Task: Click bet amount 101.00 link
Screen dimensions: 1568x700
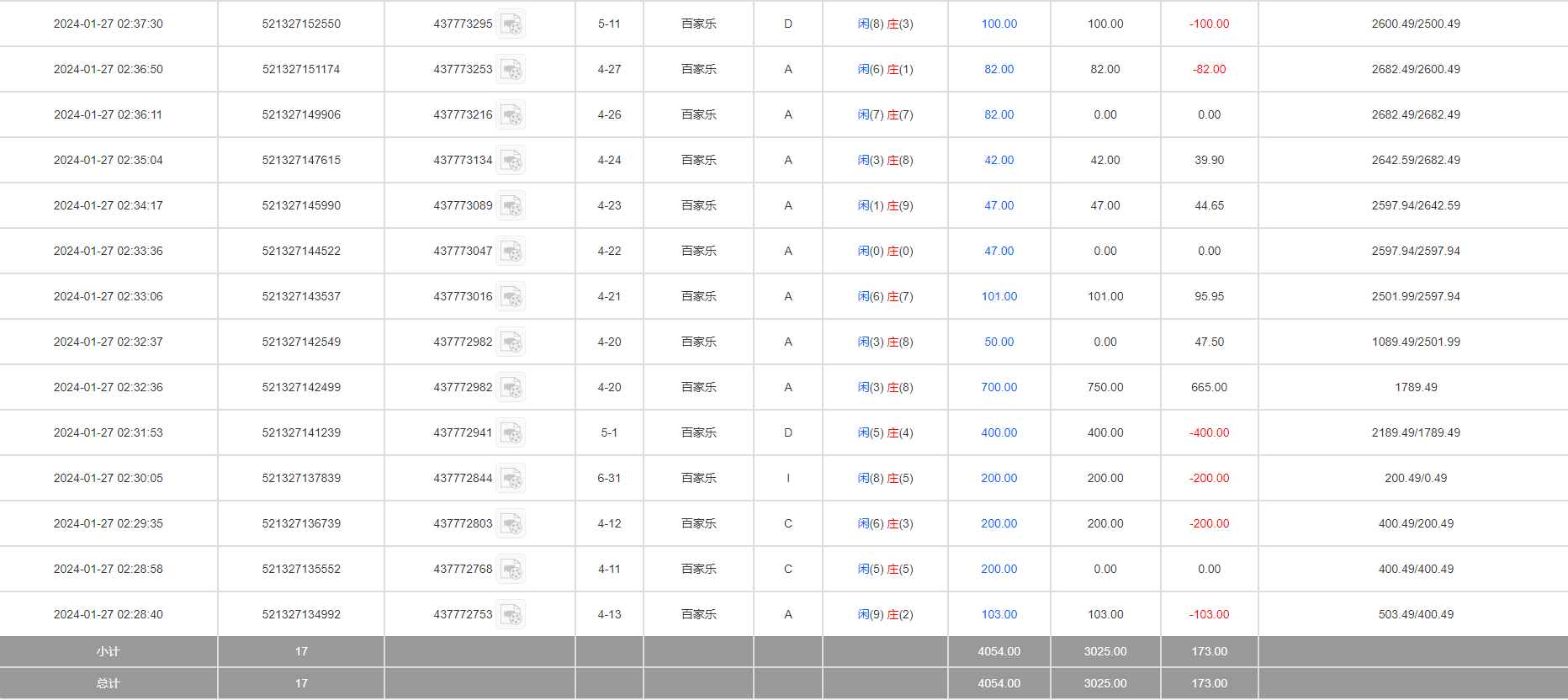Action: pyautogui.click(x=999, y=296)
